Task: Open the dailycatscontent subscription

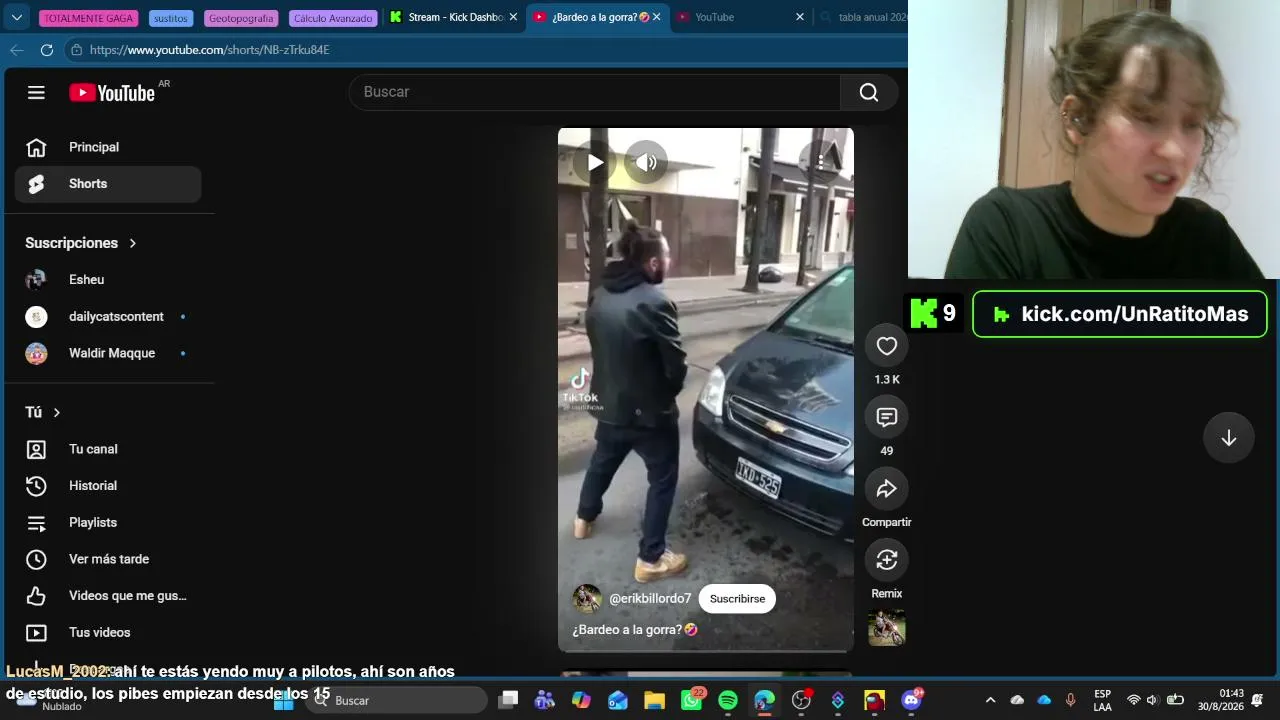Action: click(108, 317)
